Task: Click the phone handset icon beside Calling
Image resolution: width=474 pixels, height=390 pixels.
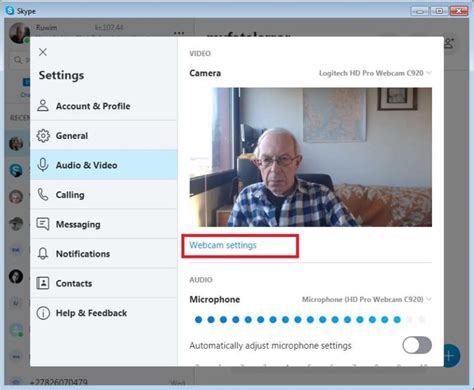Action: coord(43,195)
